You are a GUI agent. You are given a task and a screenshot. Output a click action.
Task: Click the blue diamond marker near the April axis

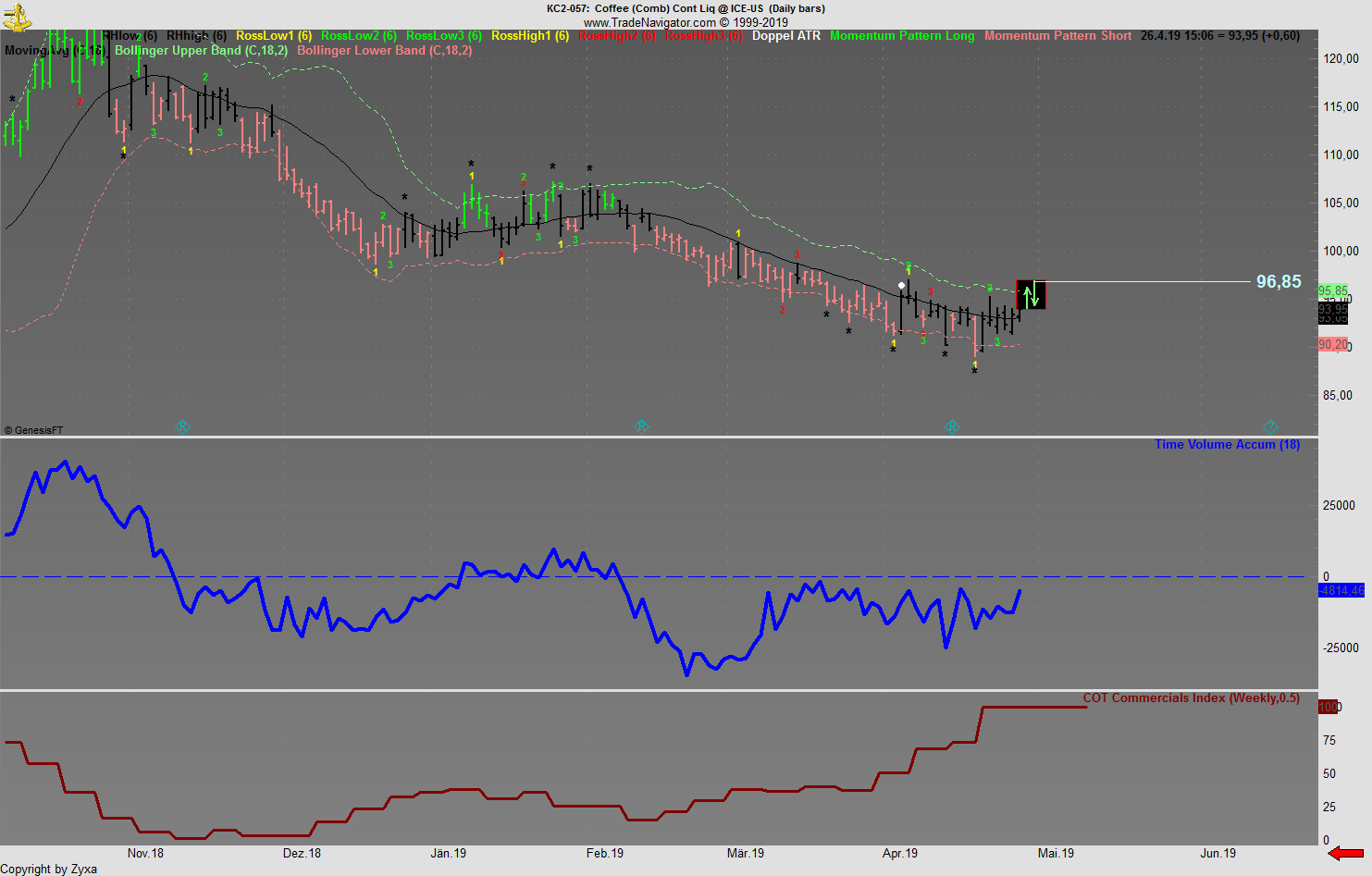coord(952,426)
